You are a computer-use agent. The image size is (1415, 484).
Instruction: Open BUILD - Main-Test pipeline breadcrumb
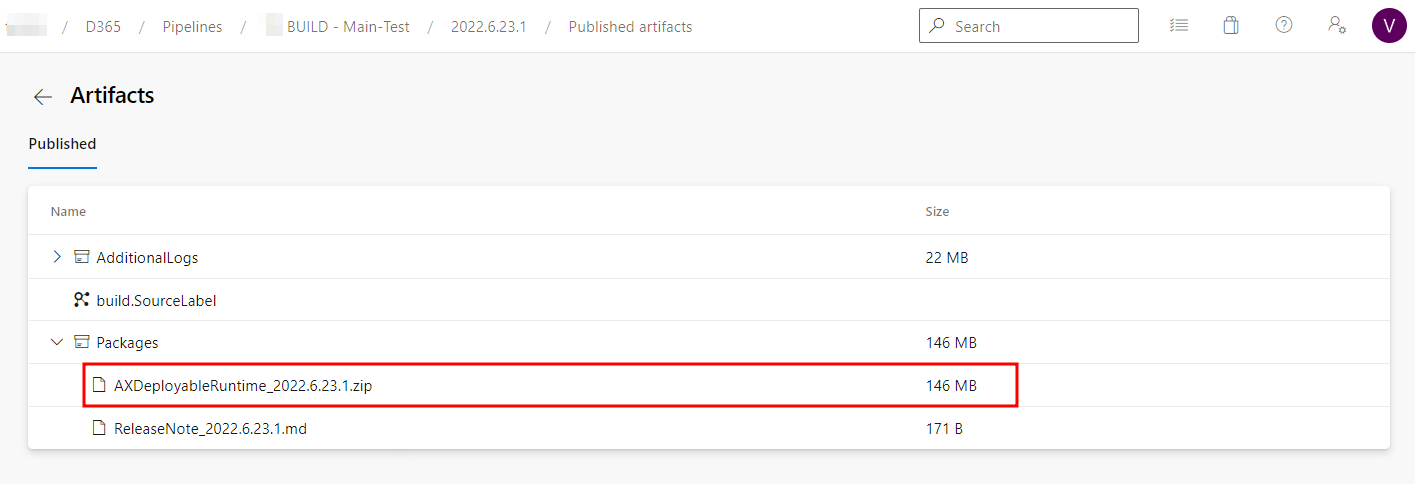point(348,27)
